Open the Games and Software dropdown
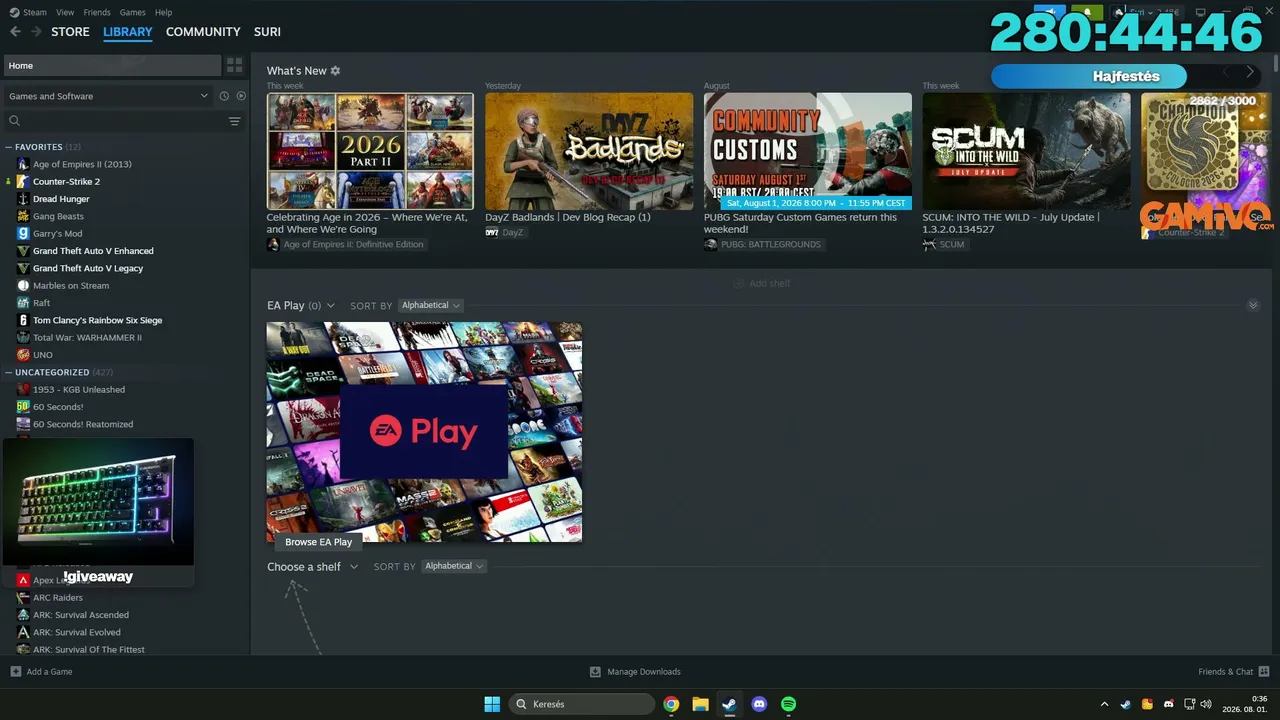The height and width of the screenshot is (720, 1280). point(108,96)
